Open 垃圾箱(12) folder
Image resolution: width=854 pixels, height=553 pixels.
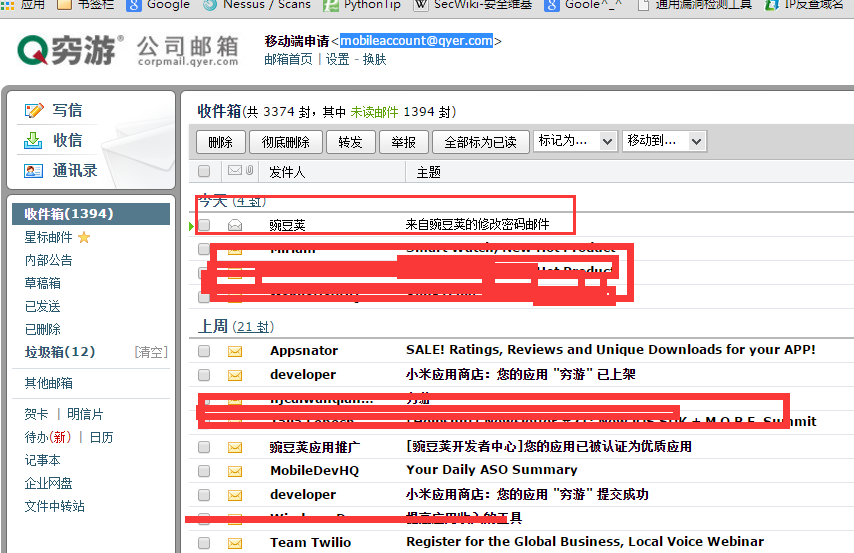coord(60,352)
